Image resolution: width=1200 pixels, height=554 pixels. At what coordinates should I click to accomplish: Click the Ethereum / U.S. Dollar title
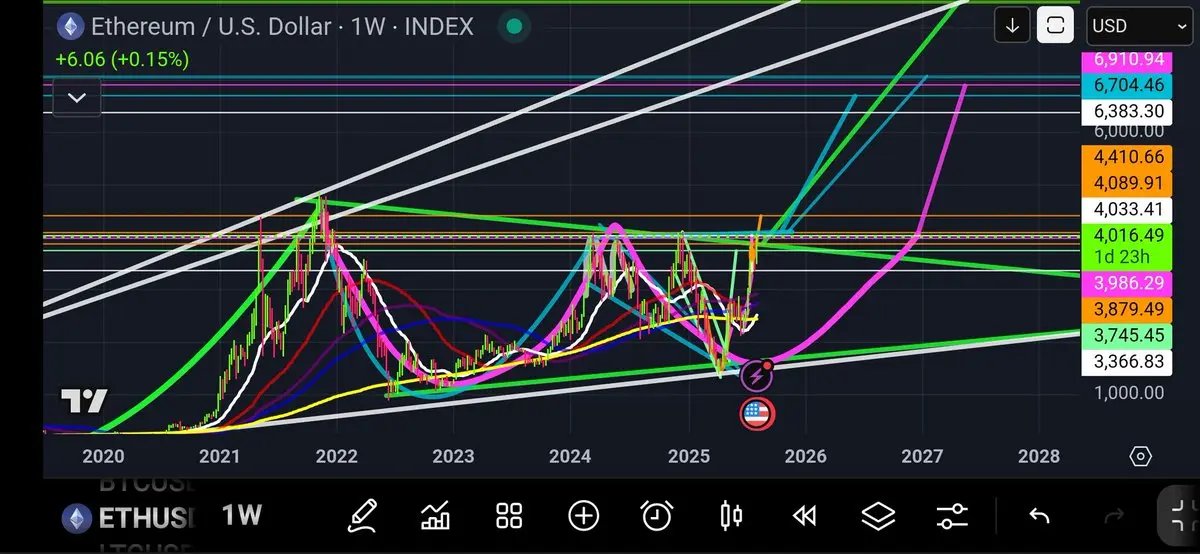click(x=211, y=26)
